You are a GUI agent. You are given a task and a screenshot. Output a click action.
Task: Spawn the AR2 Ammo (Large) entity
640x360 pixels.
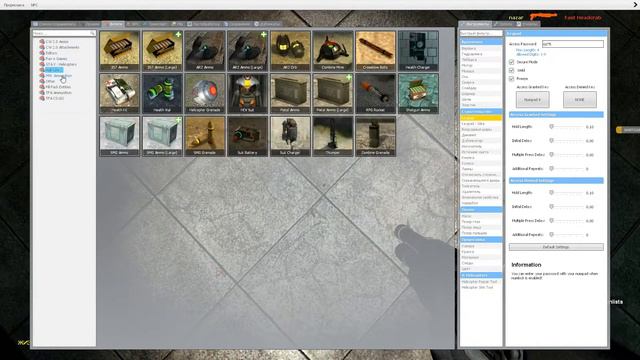[x=247, y=51]
